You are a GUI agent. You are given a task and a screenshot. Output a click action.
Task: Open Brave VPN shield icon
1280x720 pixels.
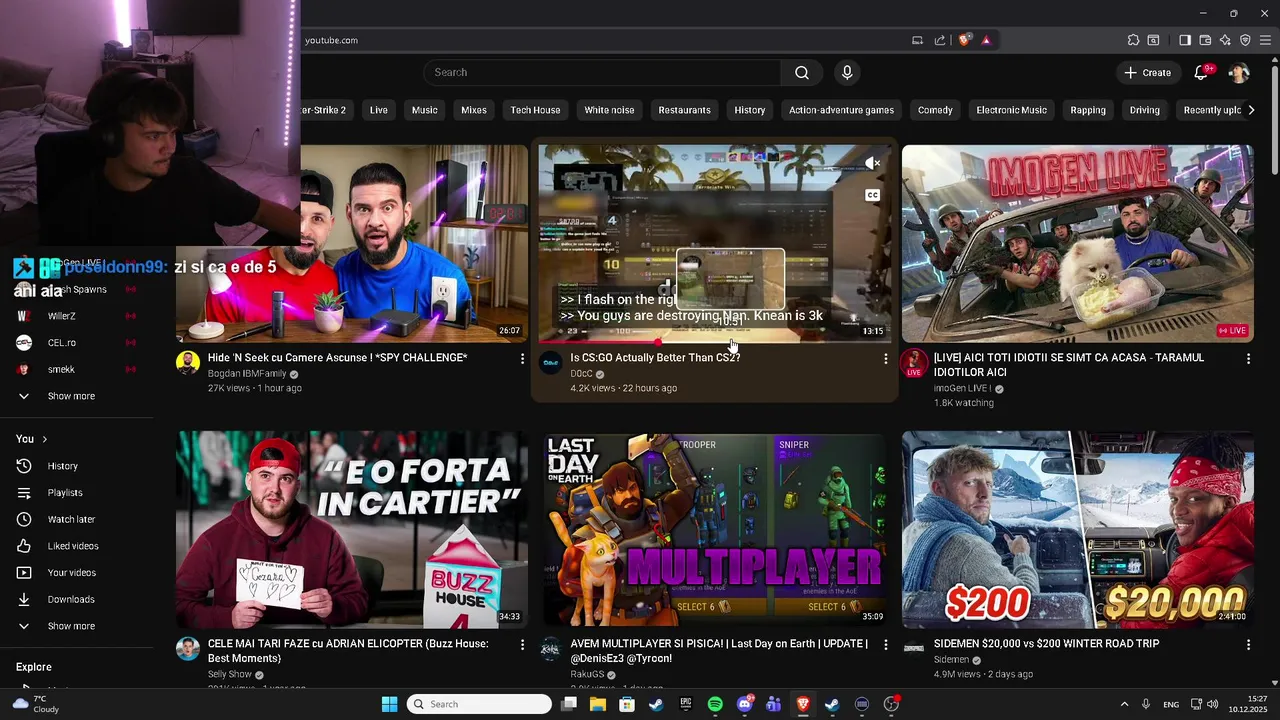pyautogui.click(x=1245, y=40)
